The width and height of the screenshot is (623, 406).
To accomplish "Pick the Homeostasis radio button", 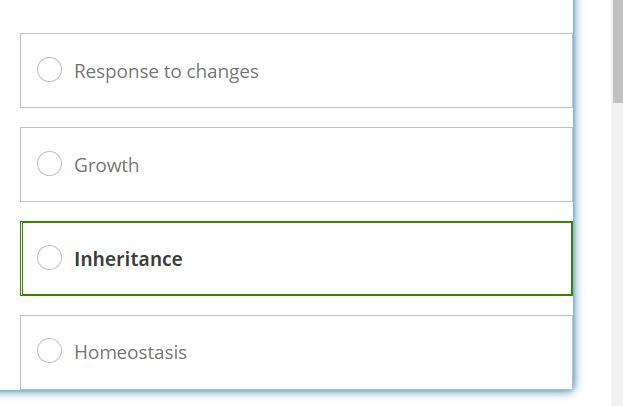I will 49,351.
